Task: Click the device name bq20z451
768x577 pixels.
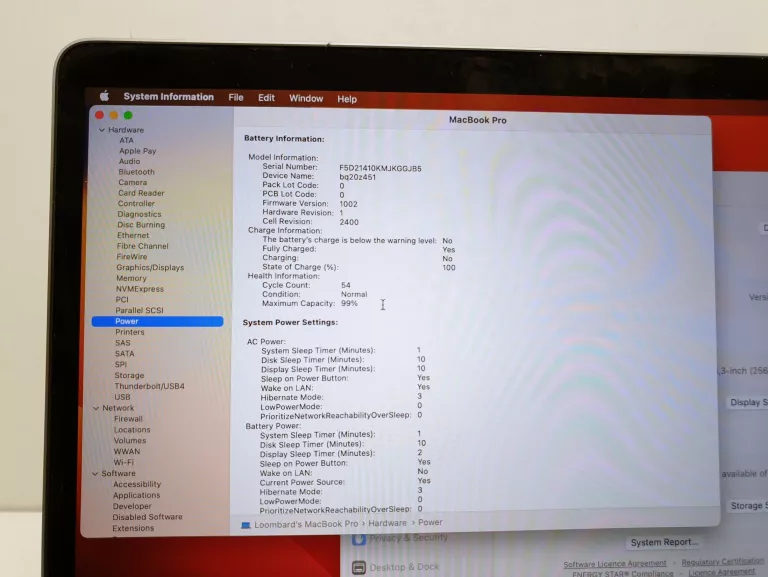Action: (358, 177)
